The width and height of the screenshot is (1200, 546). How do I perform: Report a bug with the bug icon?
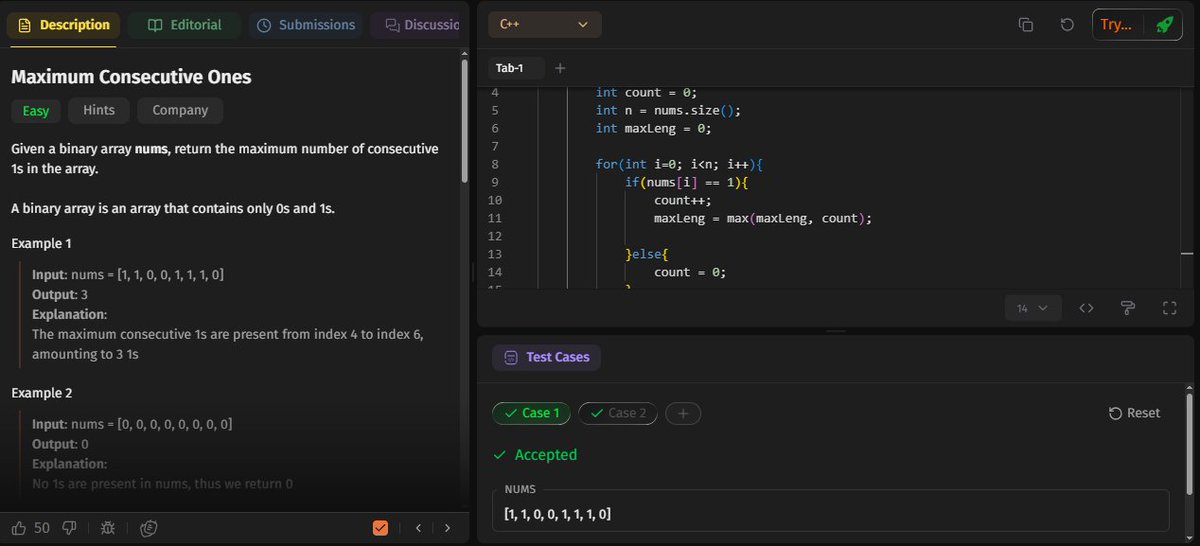[x=108, y=528]
